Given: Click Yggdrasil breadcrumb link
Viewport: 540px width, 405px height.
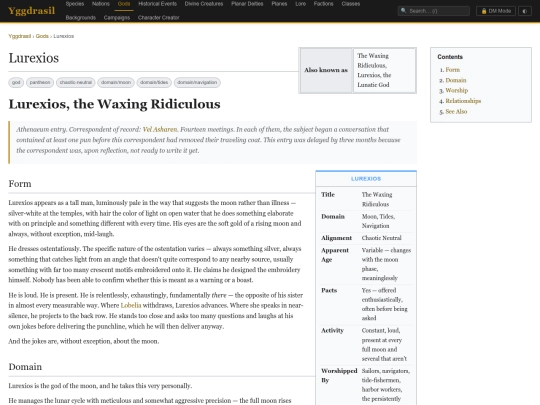Looking at the screenshot, I should click(x=20, y=36).
